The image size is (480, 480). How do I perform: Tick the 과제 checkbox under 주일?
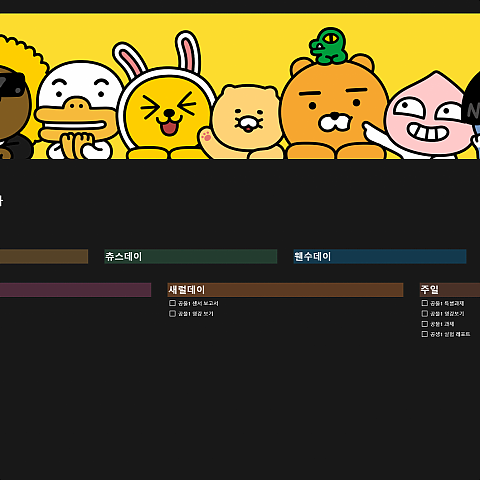425,324
